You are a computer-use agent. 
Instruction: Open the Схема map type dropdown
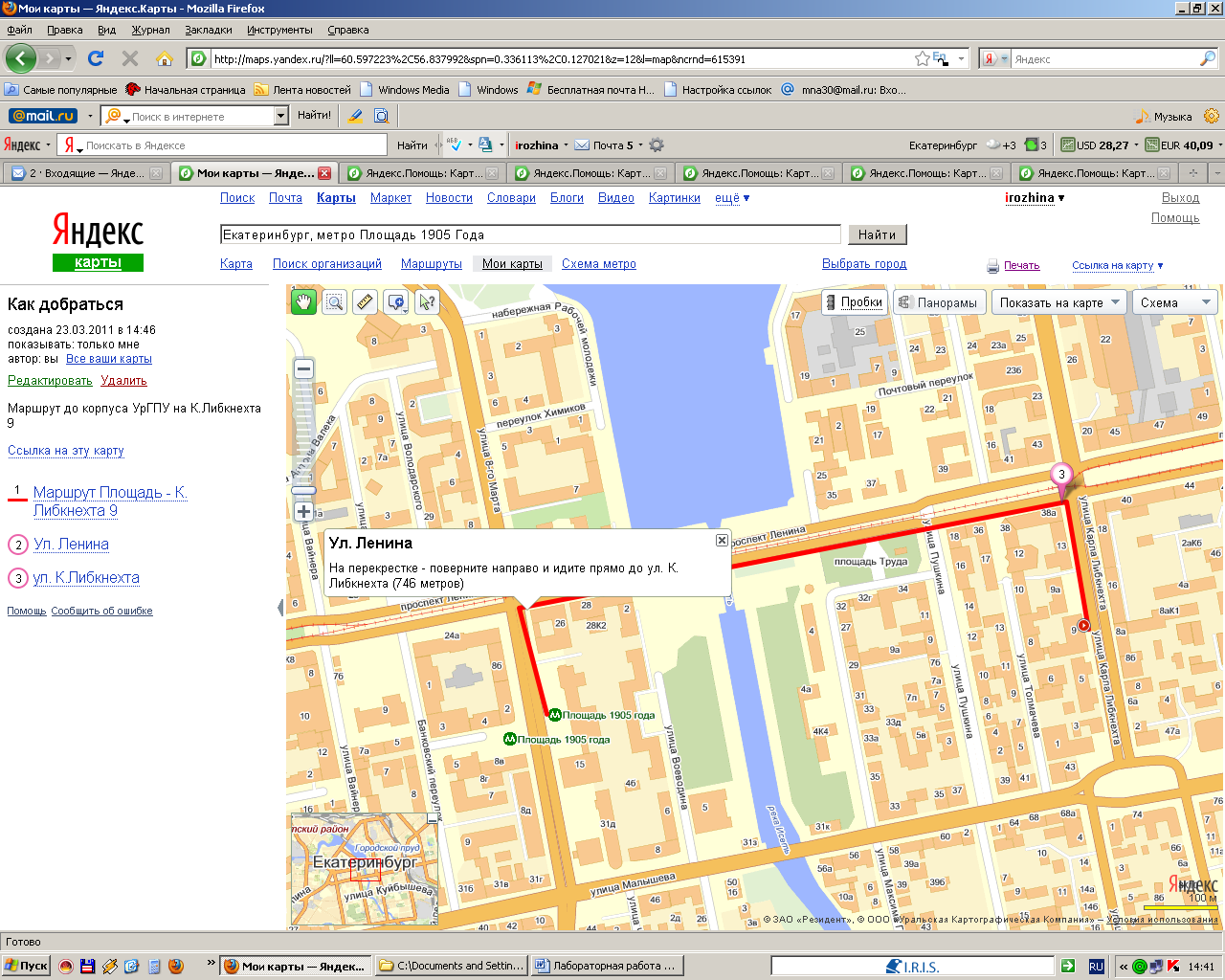point(1175,302)
